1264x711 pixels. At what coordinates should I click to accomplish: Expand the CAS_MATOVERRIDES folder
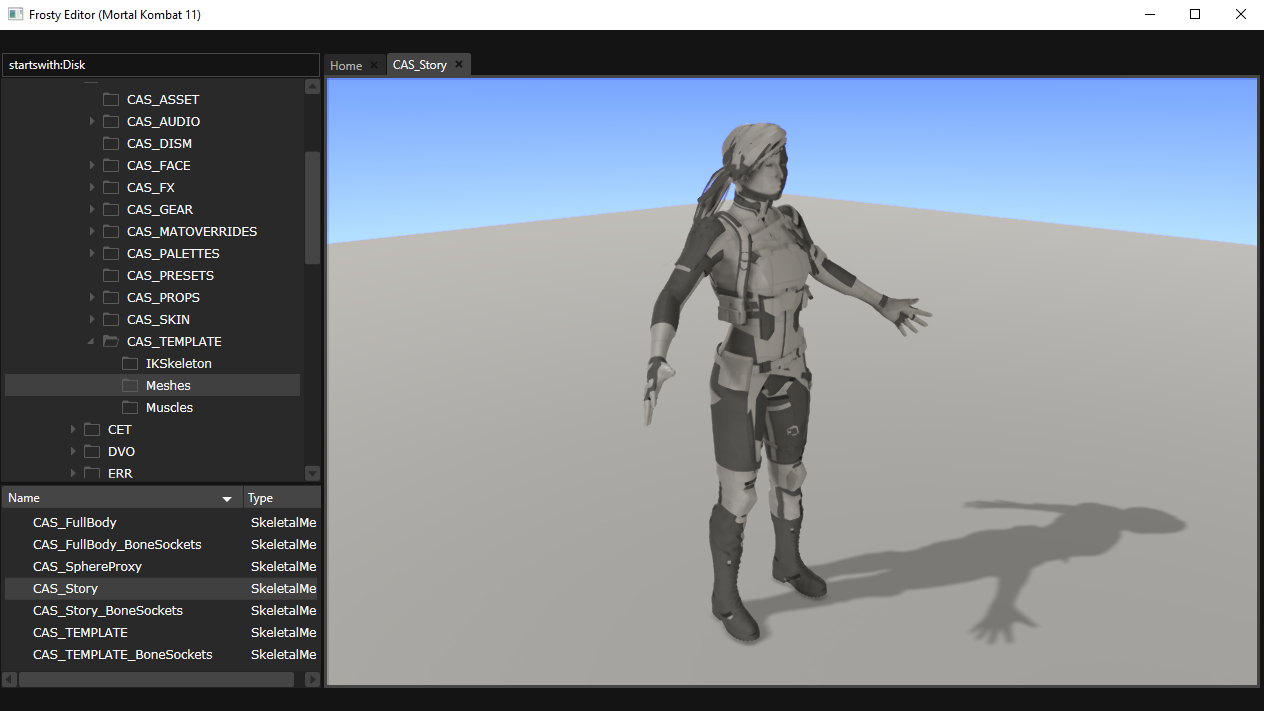pos(92,232)
